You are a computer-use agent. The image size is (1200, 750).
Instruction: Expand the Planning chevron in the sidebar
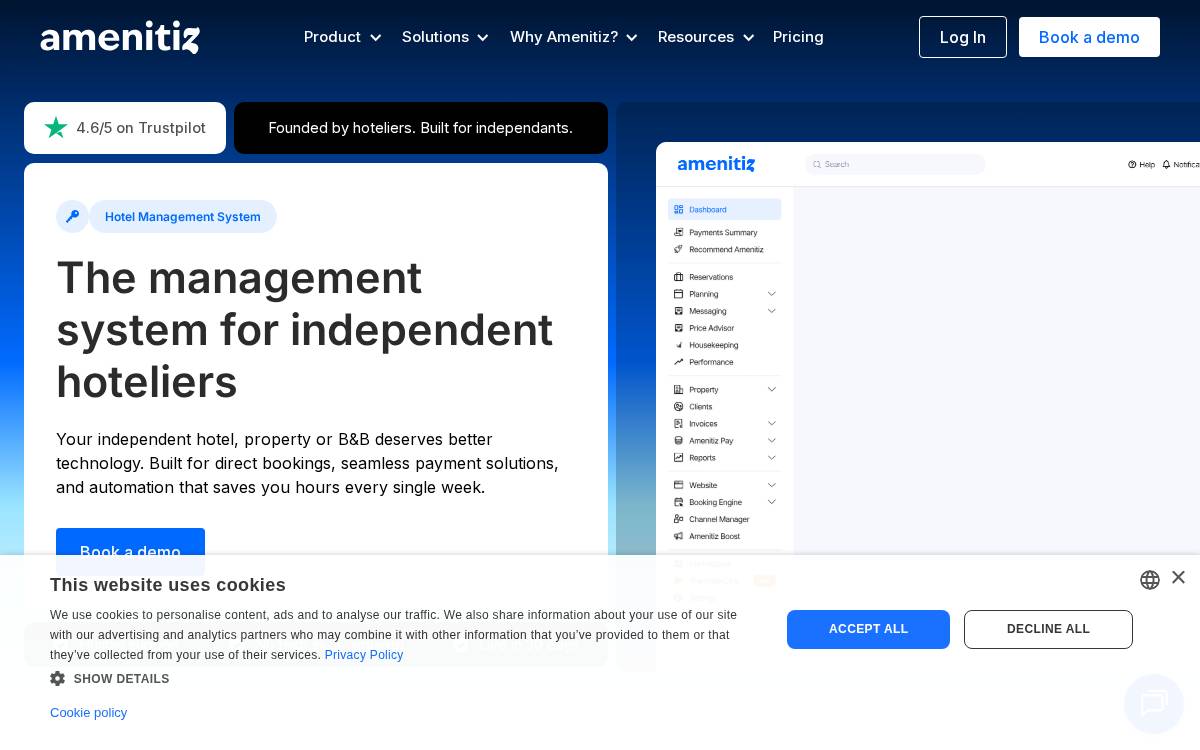[x=772, y=294]
